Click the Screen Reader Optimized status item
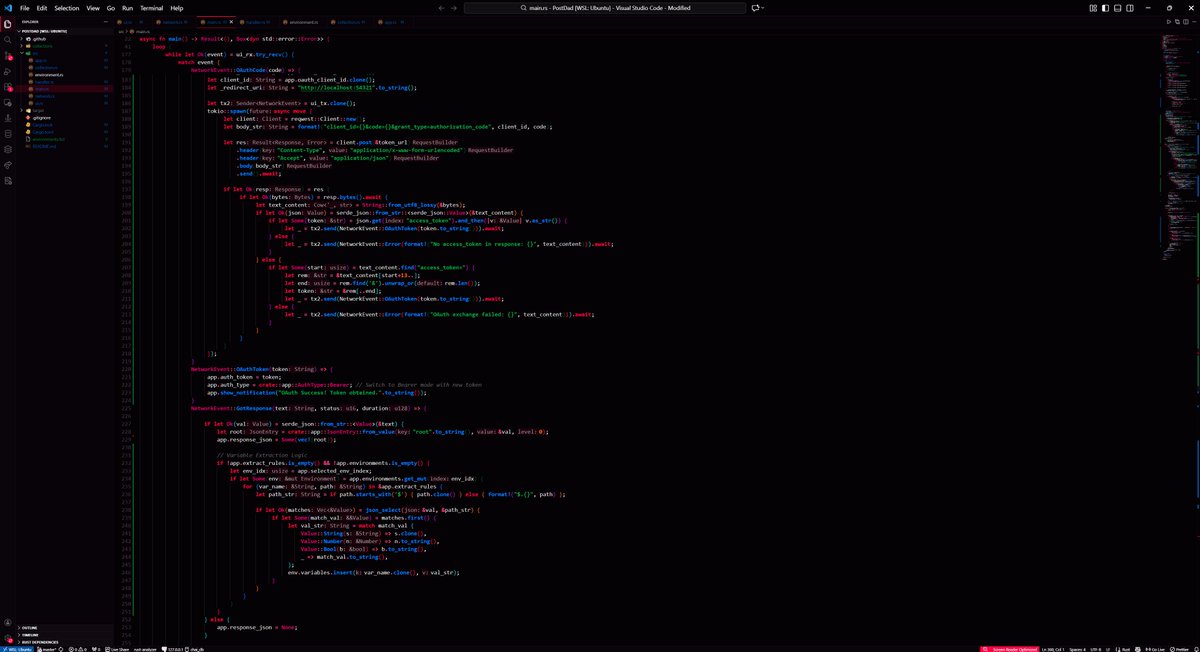 point(1010,648)
